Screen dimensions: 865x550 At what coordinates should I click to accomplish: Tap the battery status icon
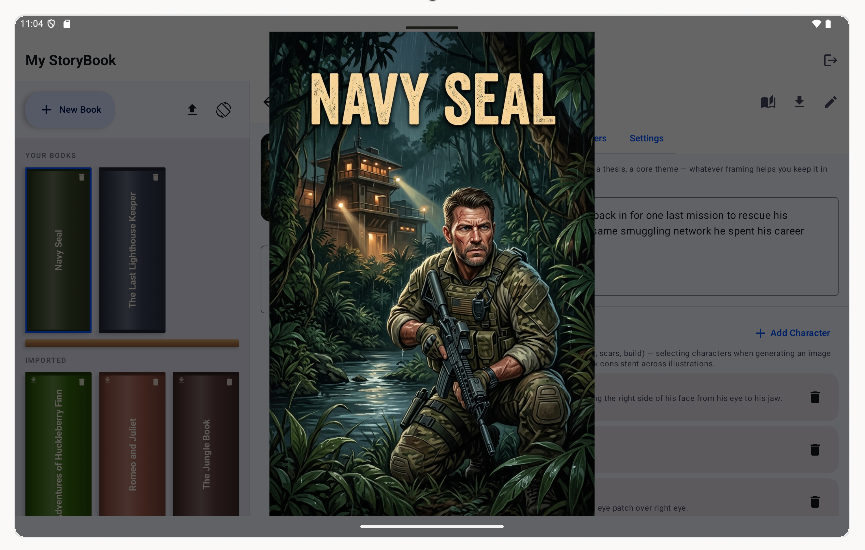coord(828,24)
